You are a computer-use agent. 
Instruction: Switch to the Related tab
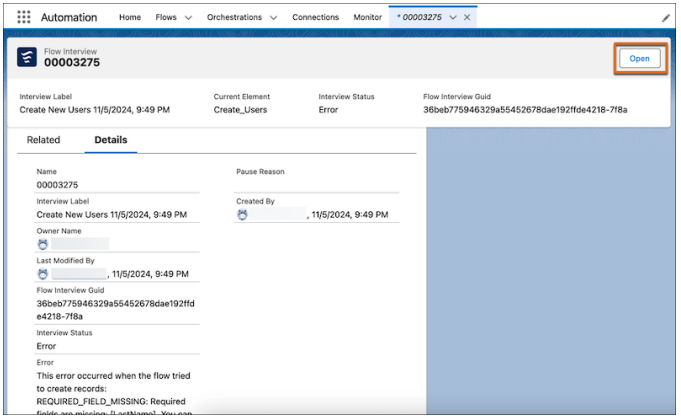pyautogui.click(x=43, y=140)
